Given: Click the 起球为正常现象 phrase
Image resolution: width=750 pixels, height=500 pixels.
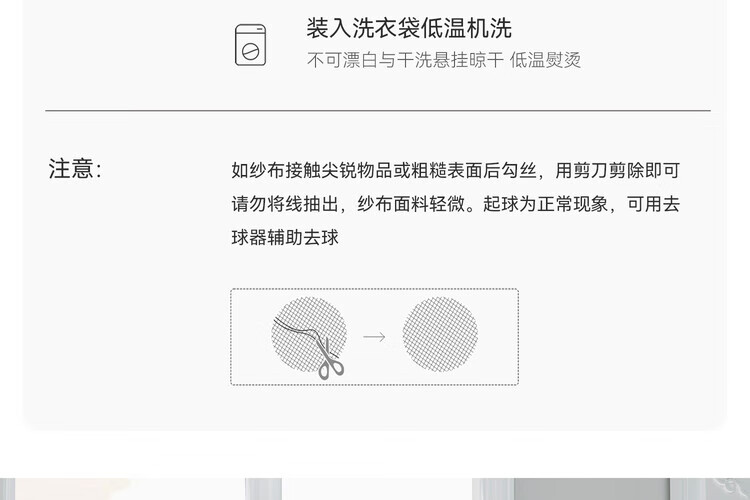Looking at the screenshot, I should [x=546, y=204].
